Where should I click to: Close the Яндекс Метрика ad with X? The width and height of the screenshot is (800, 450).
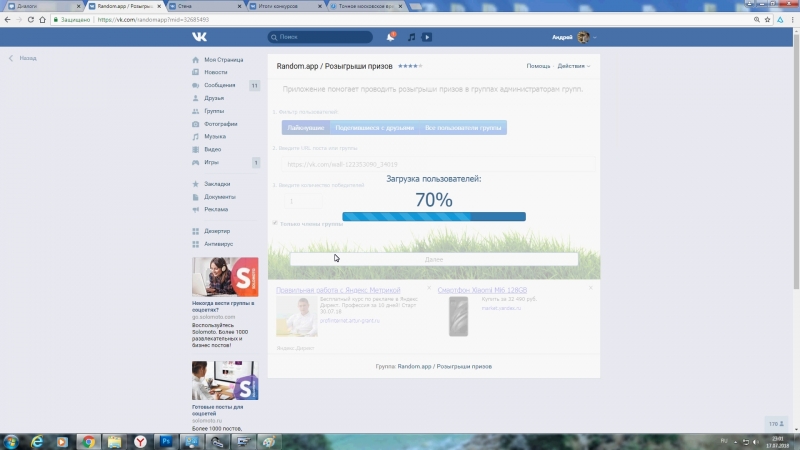429,288
